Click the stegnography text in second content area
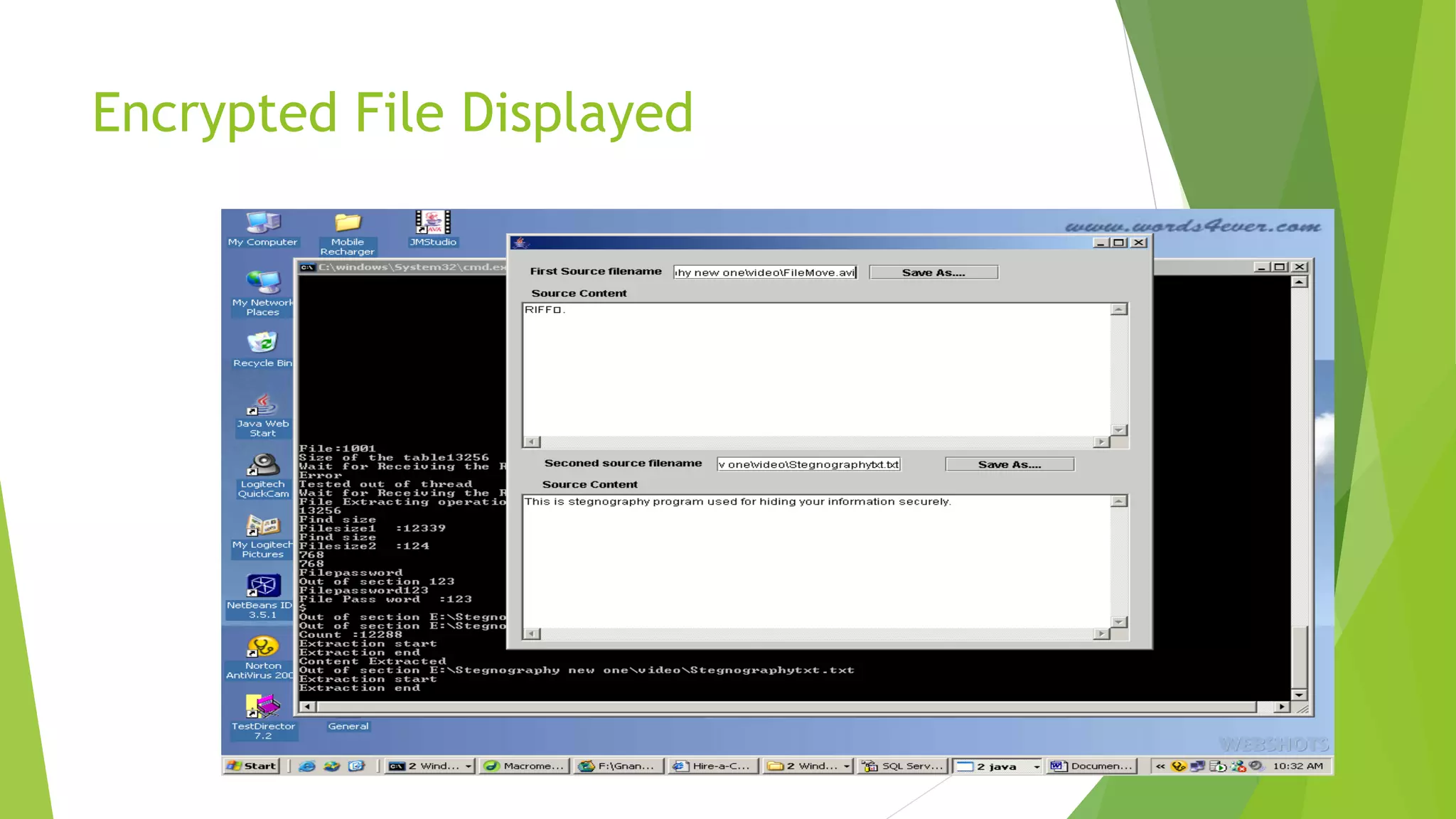Image resolution: width=1456 pixels, height=819 pixels. coord(737,502)
